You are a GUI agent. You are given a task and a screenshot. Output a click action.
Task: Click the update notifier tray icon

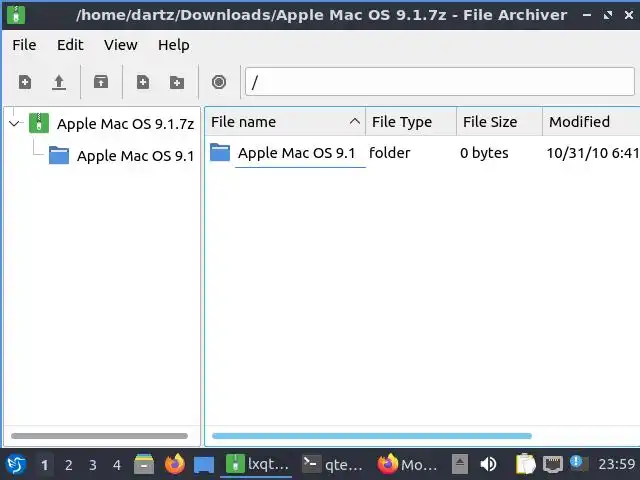tap(579, 463)
